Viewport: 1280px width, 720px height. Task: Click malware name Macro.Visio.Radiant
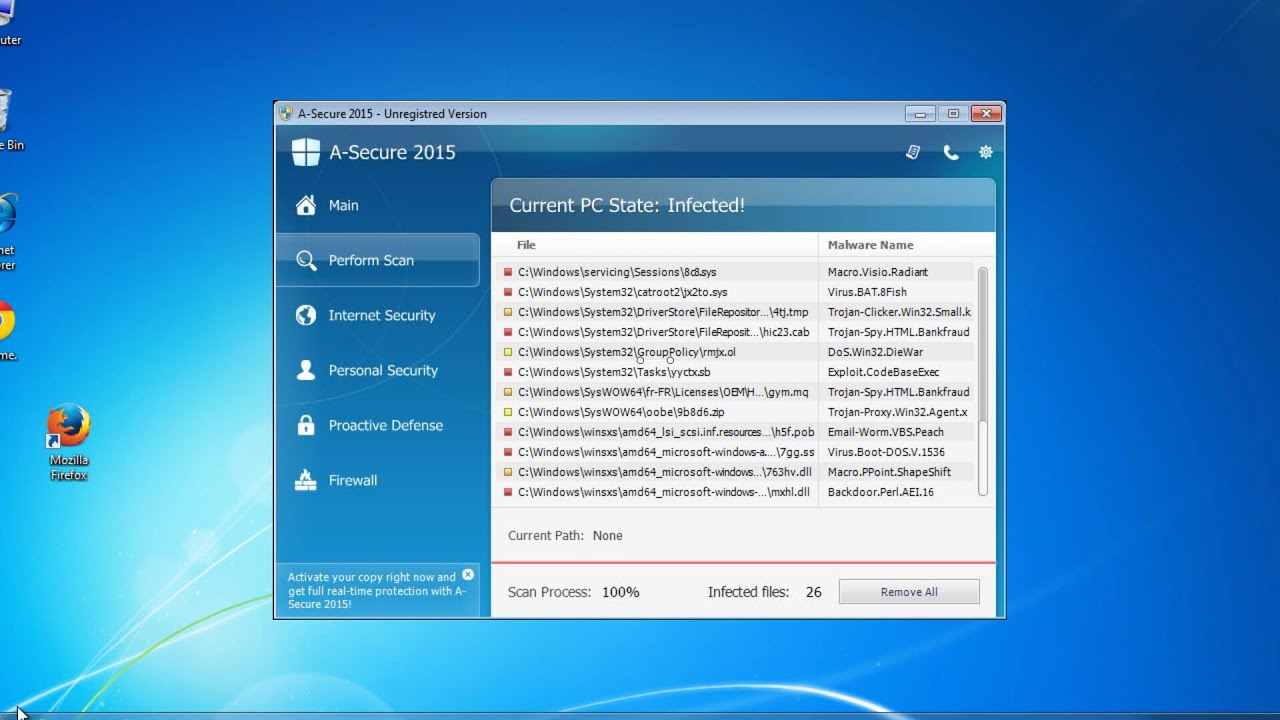click(x=878, y=272)
